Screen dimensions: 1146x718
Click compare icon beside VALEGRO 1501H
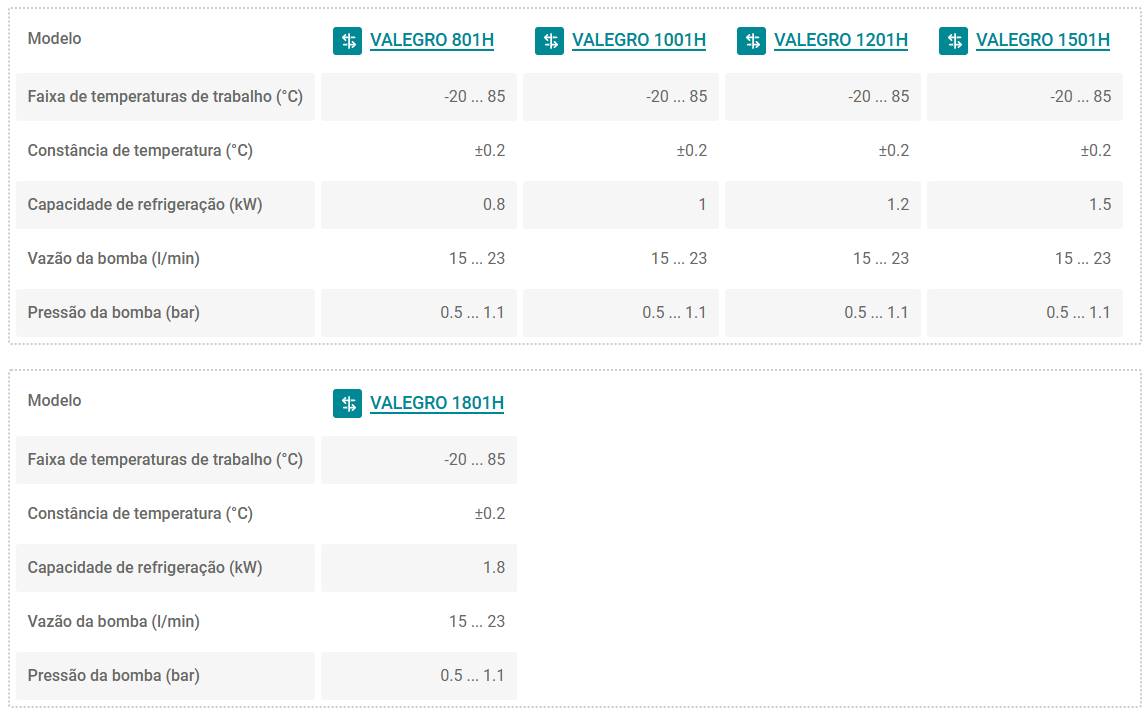(953, 41)
